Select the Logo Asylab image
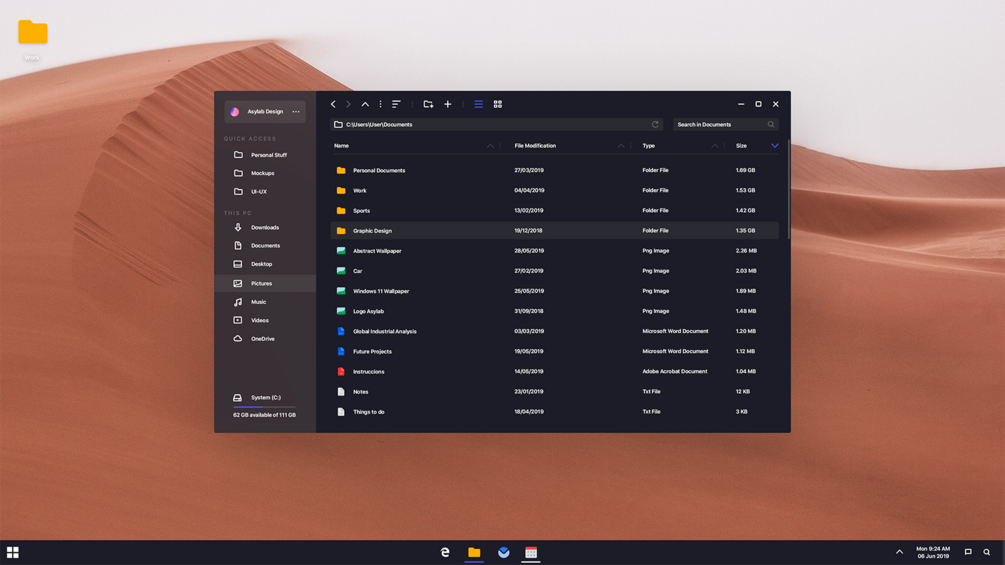Viewport: 1005px width, 565px height. coord(554,311)
